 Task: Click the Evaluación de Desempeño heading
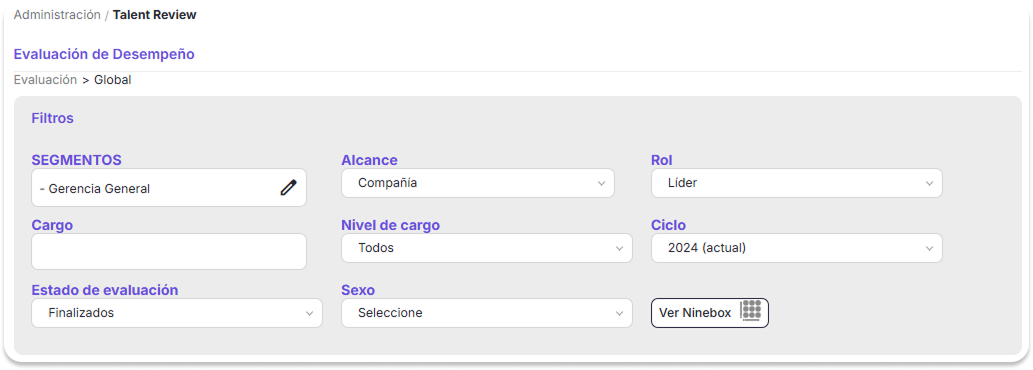point(104,54)
